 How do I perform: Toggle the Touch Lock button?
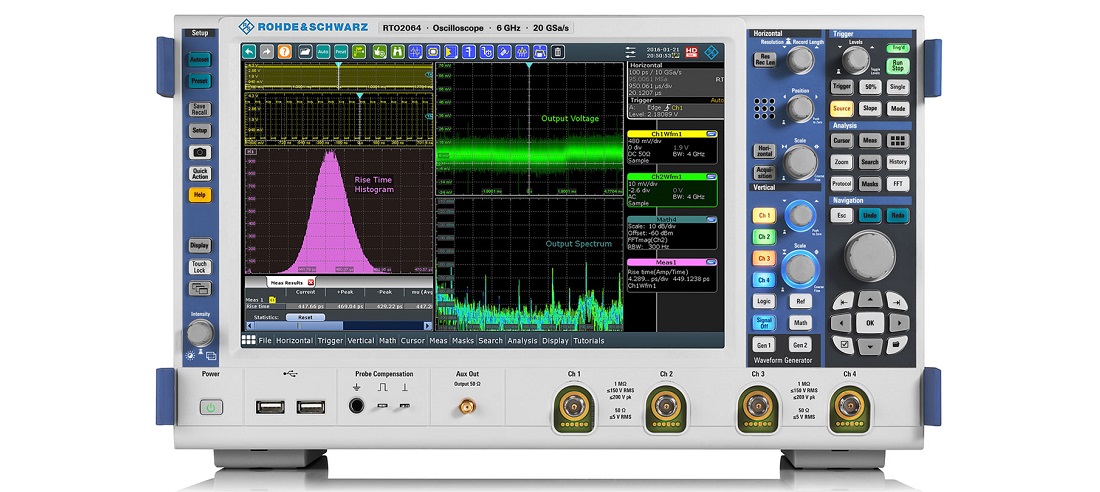[x=200, y=267]
